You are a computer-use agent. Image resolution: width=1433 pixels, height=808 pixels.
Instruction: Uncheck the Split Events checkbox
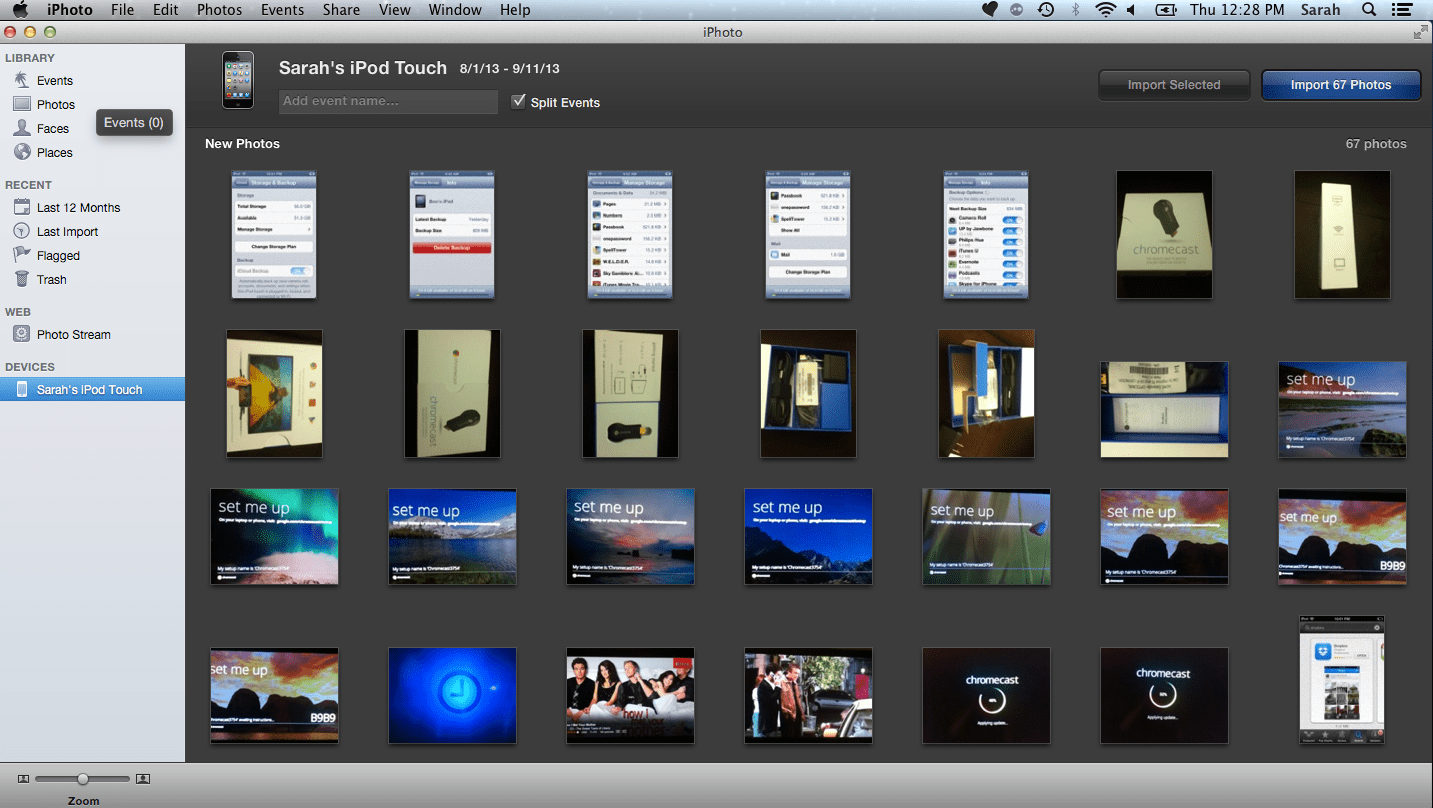(518, 101)
